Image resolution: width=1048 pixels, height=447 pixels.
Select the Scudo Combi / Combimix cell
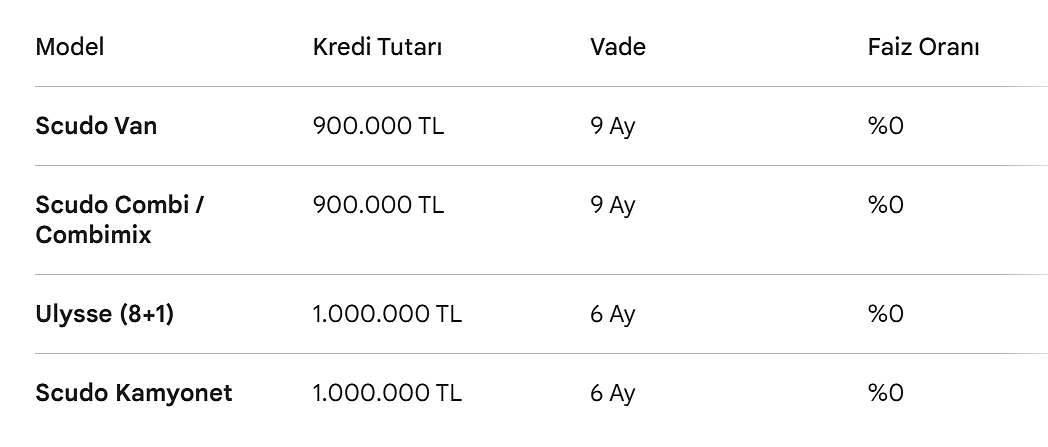[x=120, y=220]
